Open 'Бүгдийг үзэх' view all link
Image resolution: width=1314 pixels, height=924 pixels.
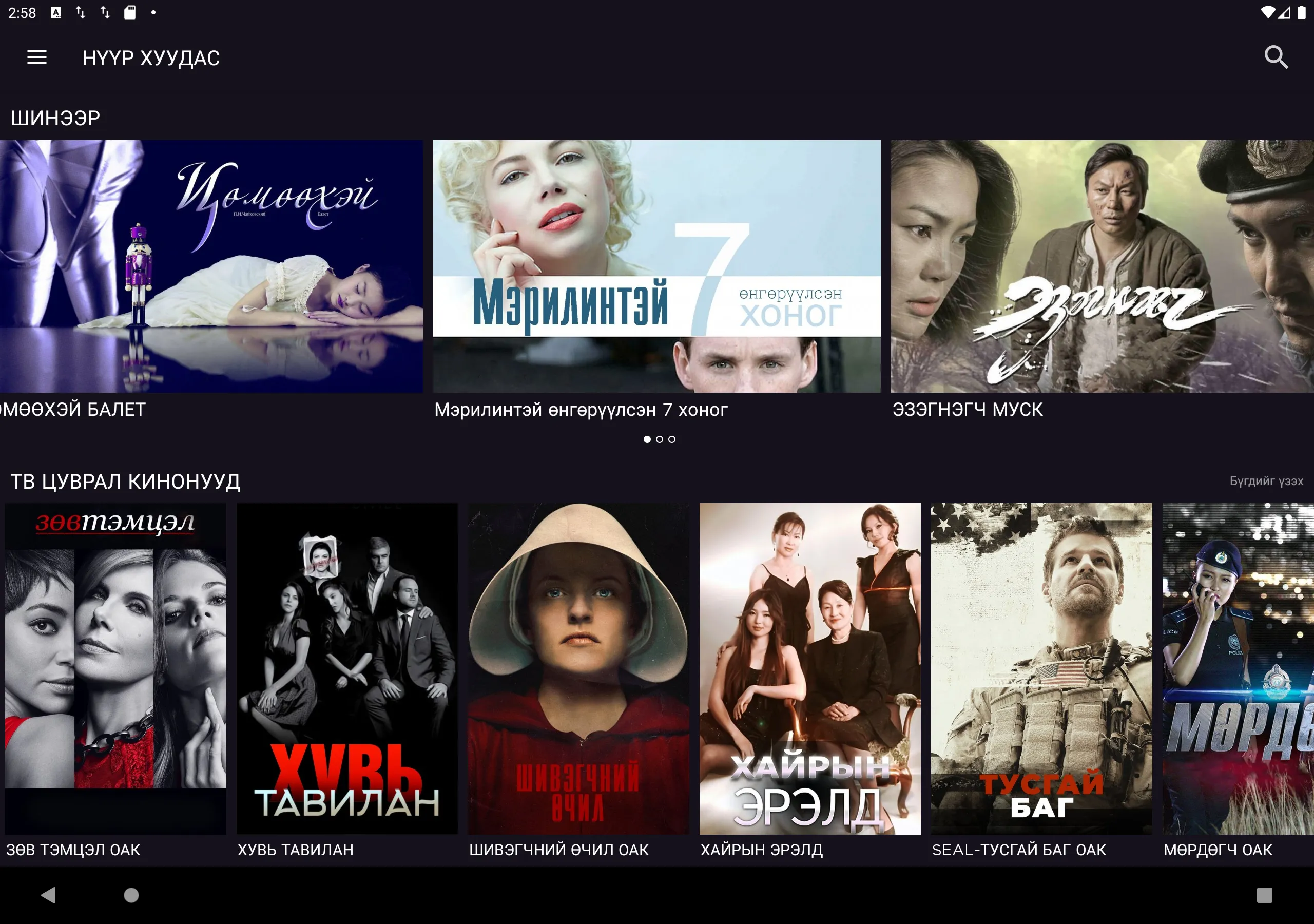point(1266,481)
